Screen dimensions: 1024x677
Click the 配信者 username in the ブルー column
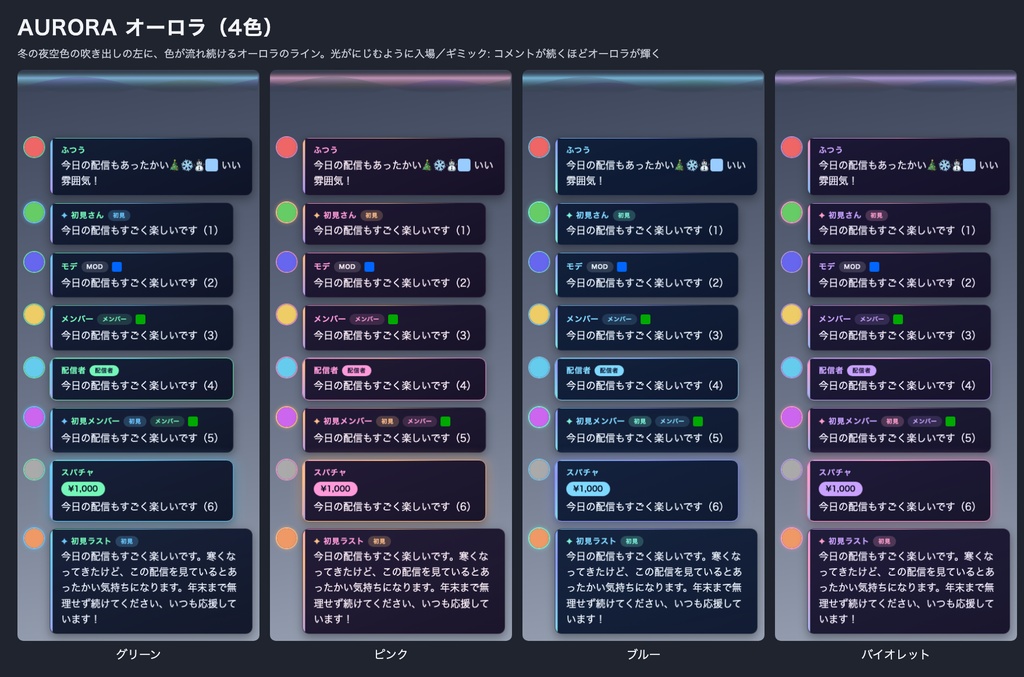[577, 370]
